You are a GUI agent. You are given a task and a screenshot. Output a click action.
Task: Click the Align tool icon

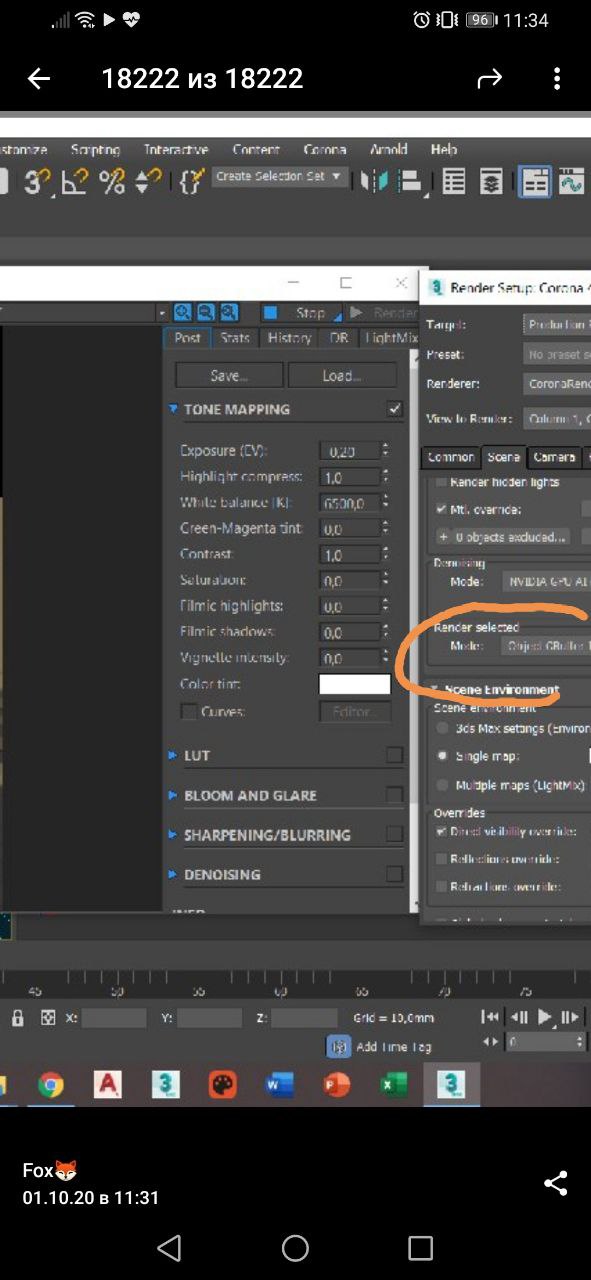click(x=409, y=181)
